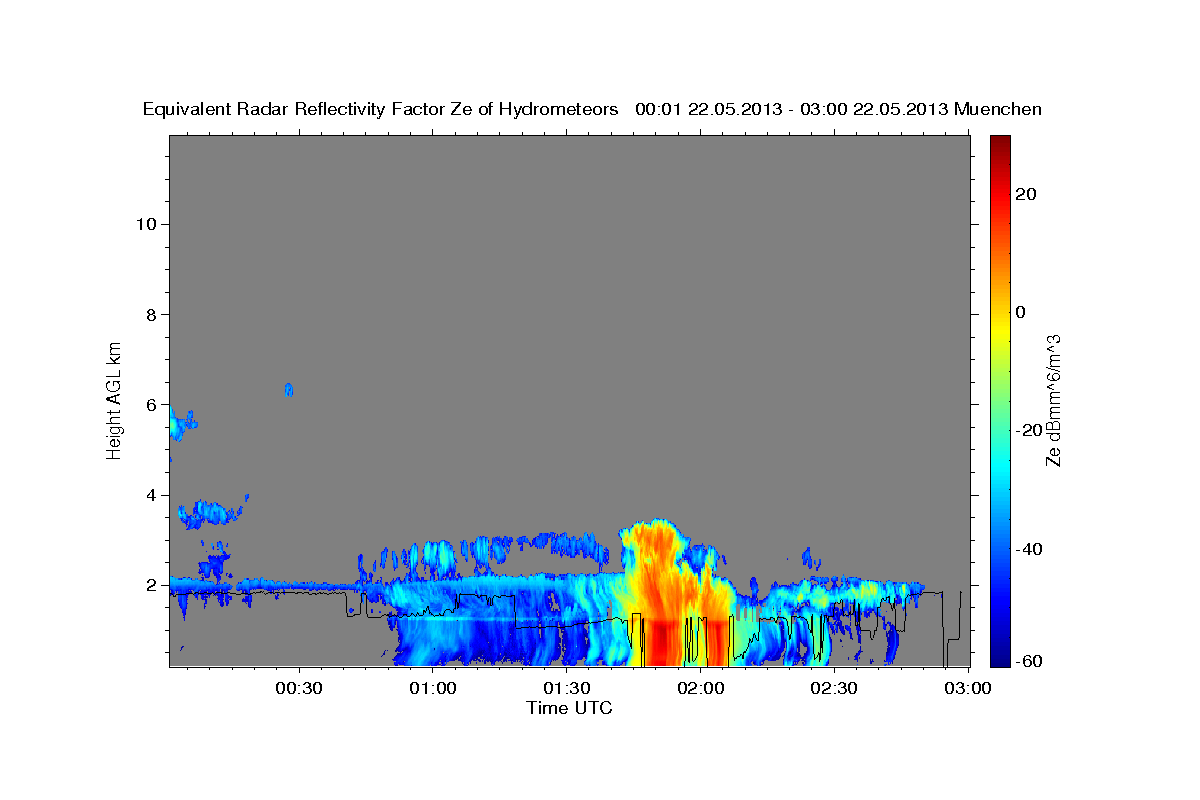Click the colorbar label '-60'

coord(1028,660)
